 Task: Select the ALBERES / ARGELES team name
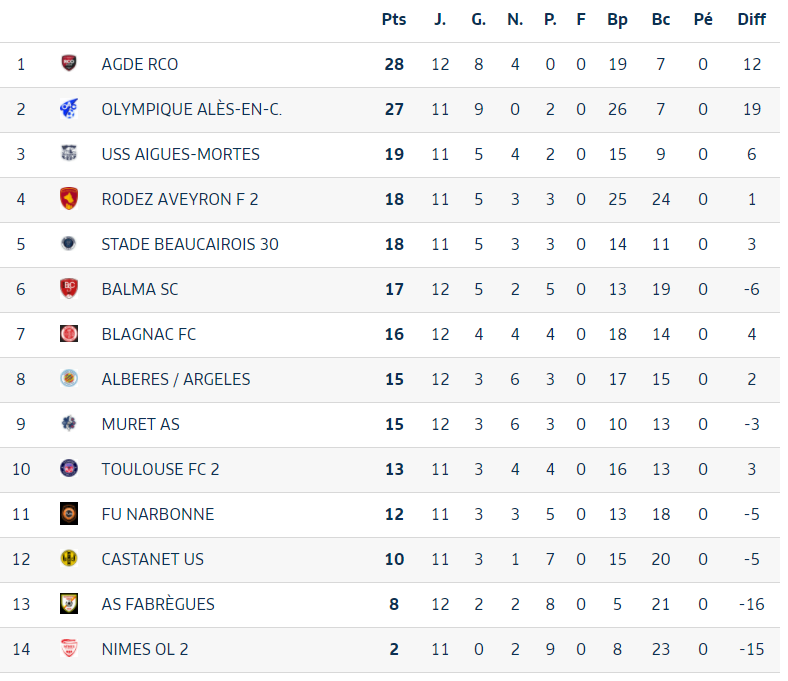tap(176, 379)
